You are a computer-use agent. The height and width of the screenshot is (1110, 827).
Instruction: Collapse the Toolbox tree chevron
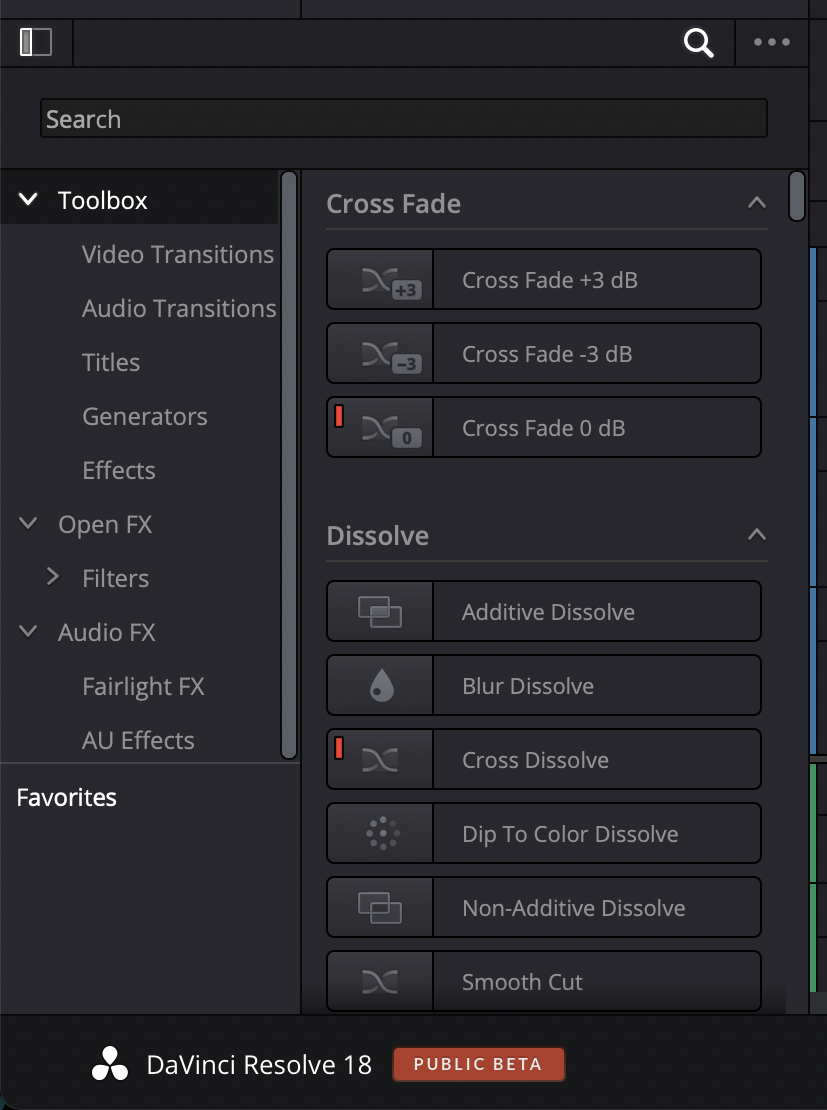point(28,200)
